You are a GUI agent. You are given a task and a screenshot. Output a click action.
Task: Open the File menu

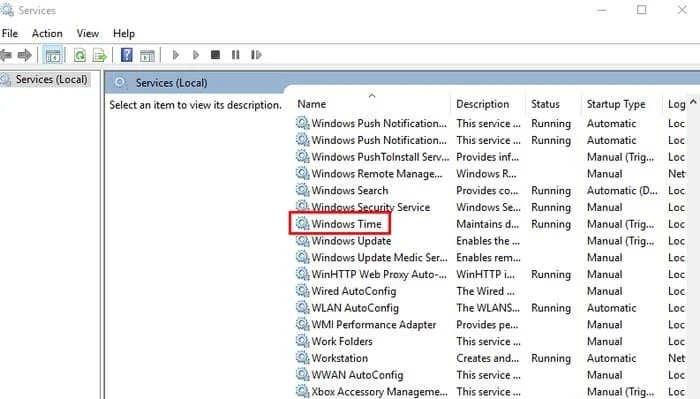click(9, 33)
